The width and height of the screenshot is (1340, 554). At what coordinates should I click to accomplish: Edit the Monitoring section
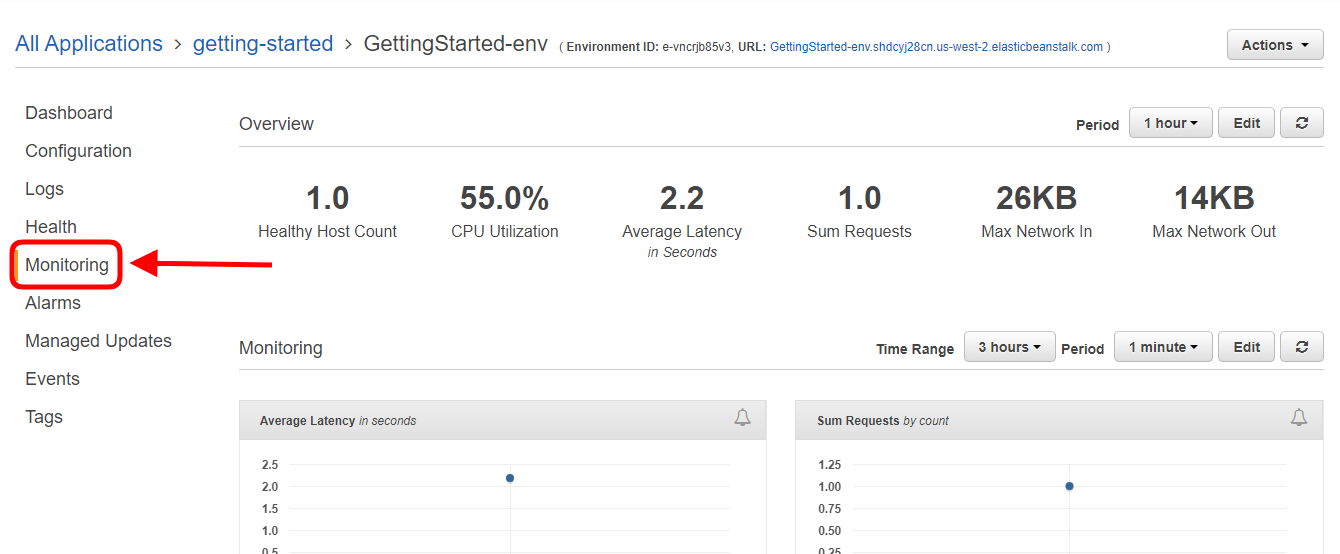coord(1247,347)
